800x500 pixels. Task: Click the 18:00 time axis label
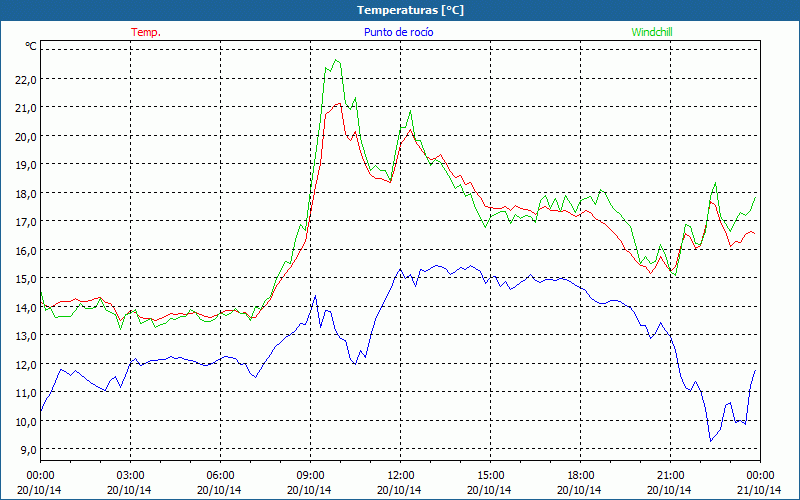coord(580,476)
